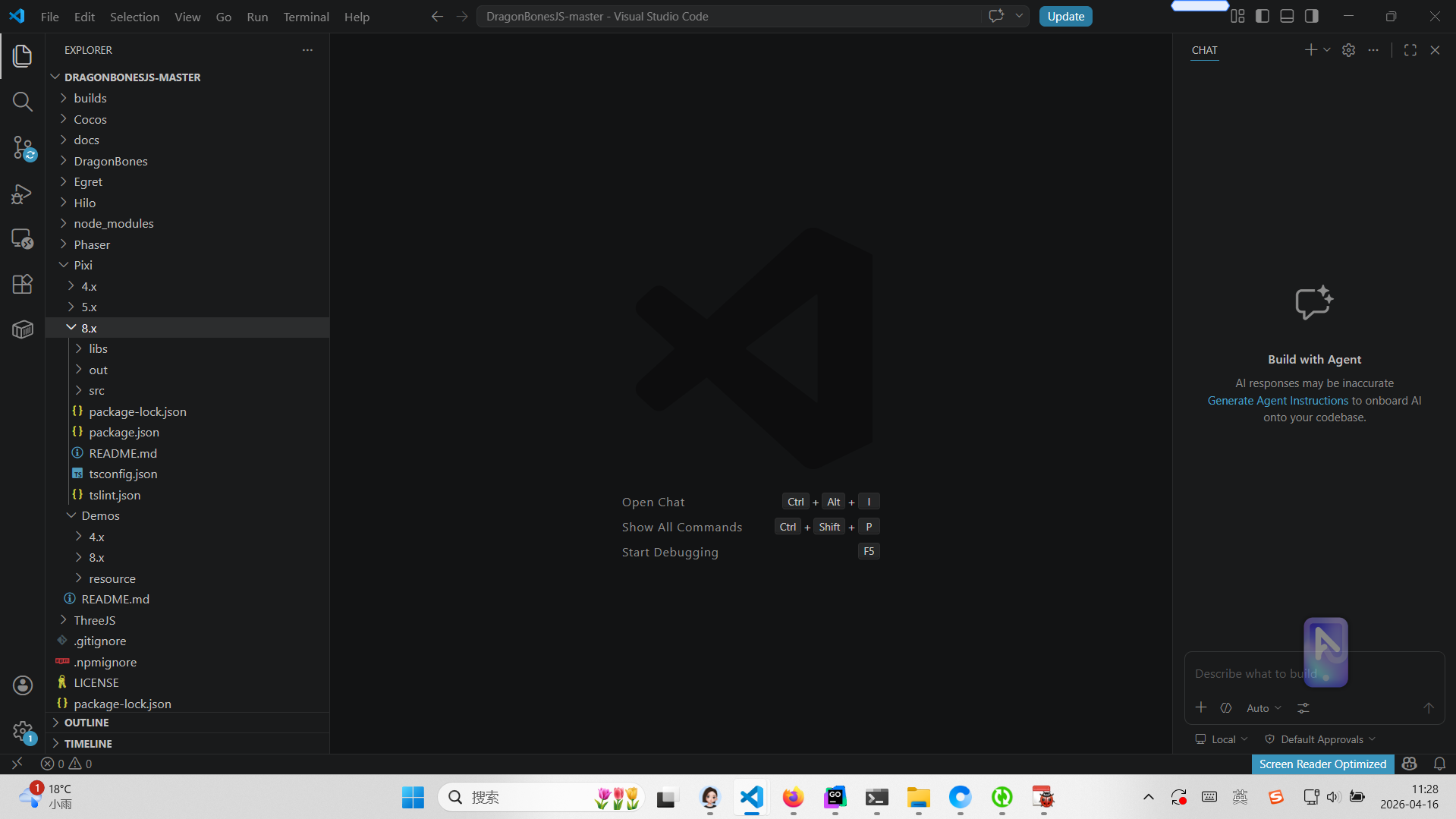Collapse the Pixi folder

(187, 266)
